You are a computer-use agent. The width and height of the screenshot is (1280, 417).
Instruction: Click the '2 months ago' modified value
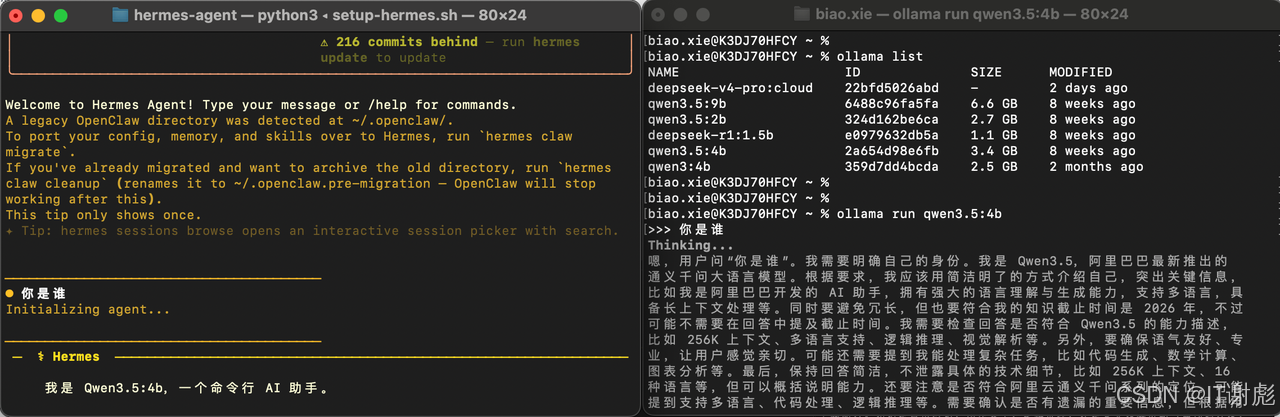coord(1096,168)
